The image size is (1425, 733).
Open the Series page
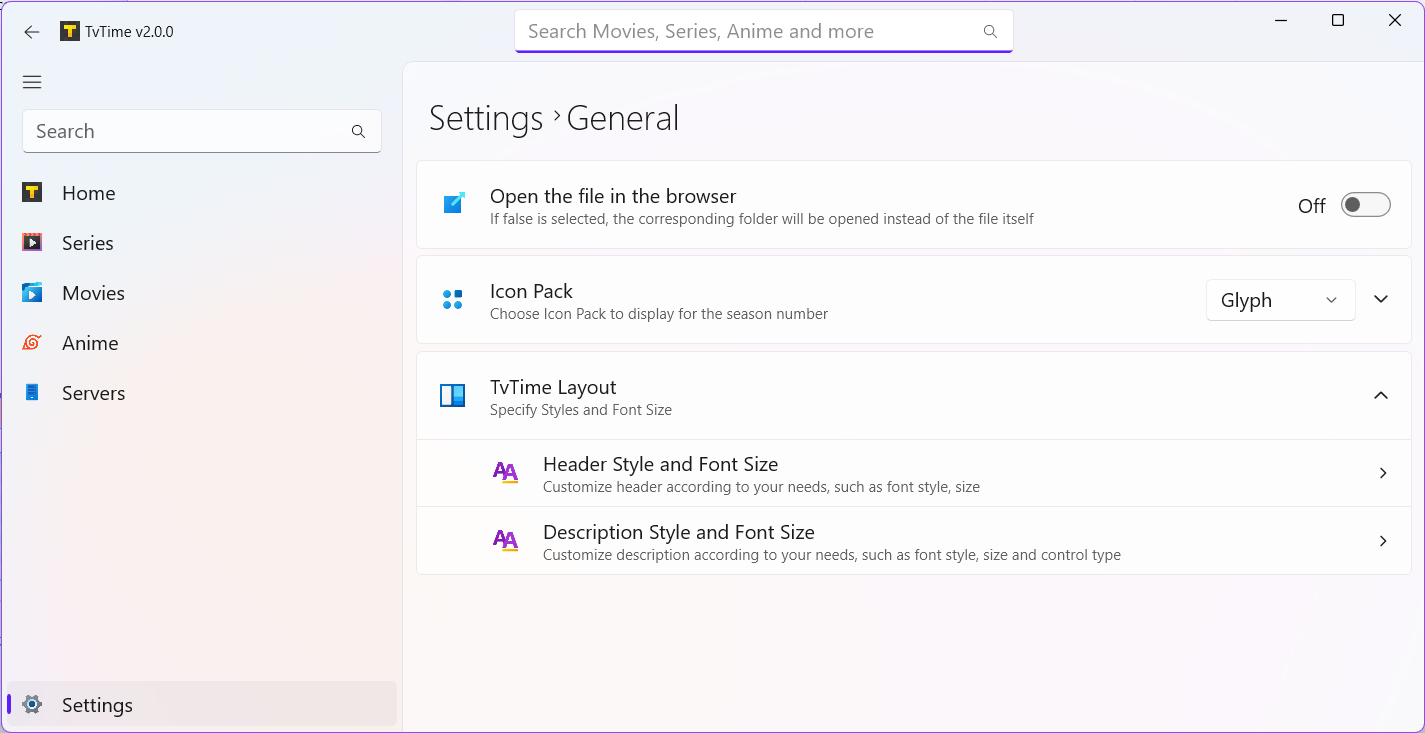pyautogui.click(x=202, y=243)
